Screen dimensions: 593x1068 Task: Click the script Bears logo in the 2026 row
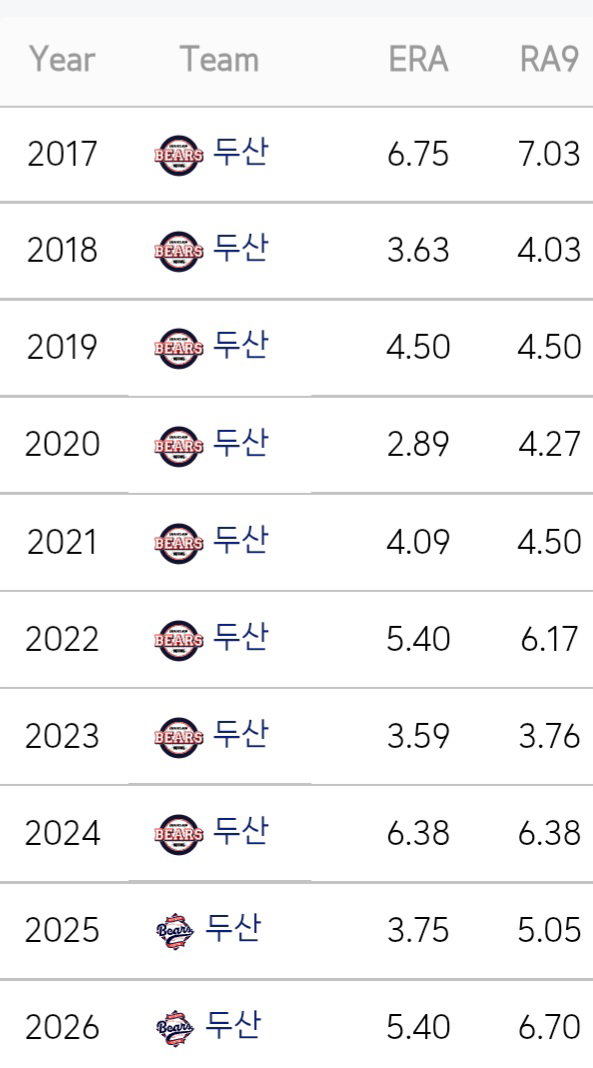[x=175, y=1028]
